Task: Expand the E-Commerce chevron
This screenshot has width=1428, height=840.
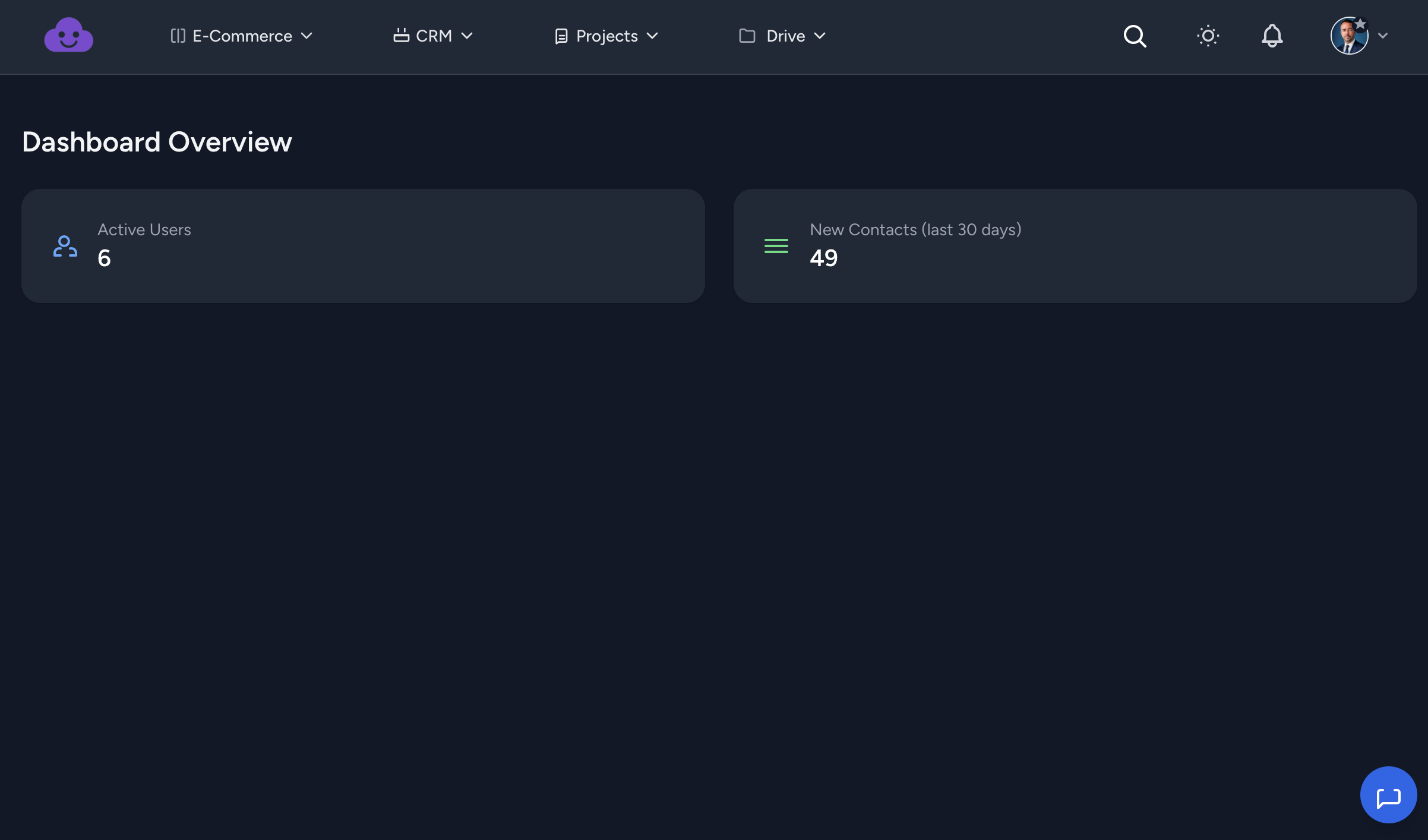Action: point(307,36)
